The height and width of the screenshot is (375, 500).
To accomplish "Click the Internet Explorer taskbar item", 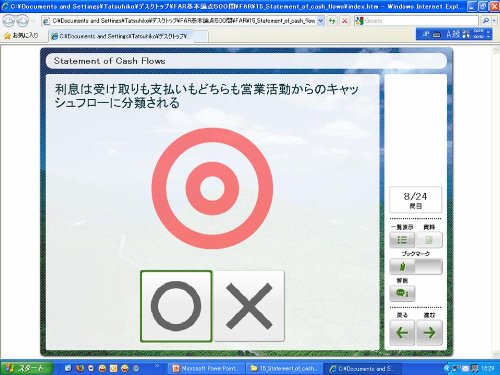I will tap(363, 368).
